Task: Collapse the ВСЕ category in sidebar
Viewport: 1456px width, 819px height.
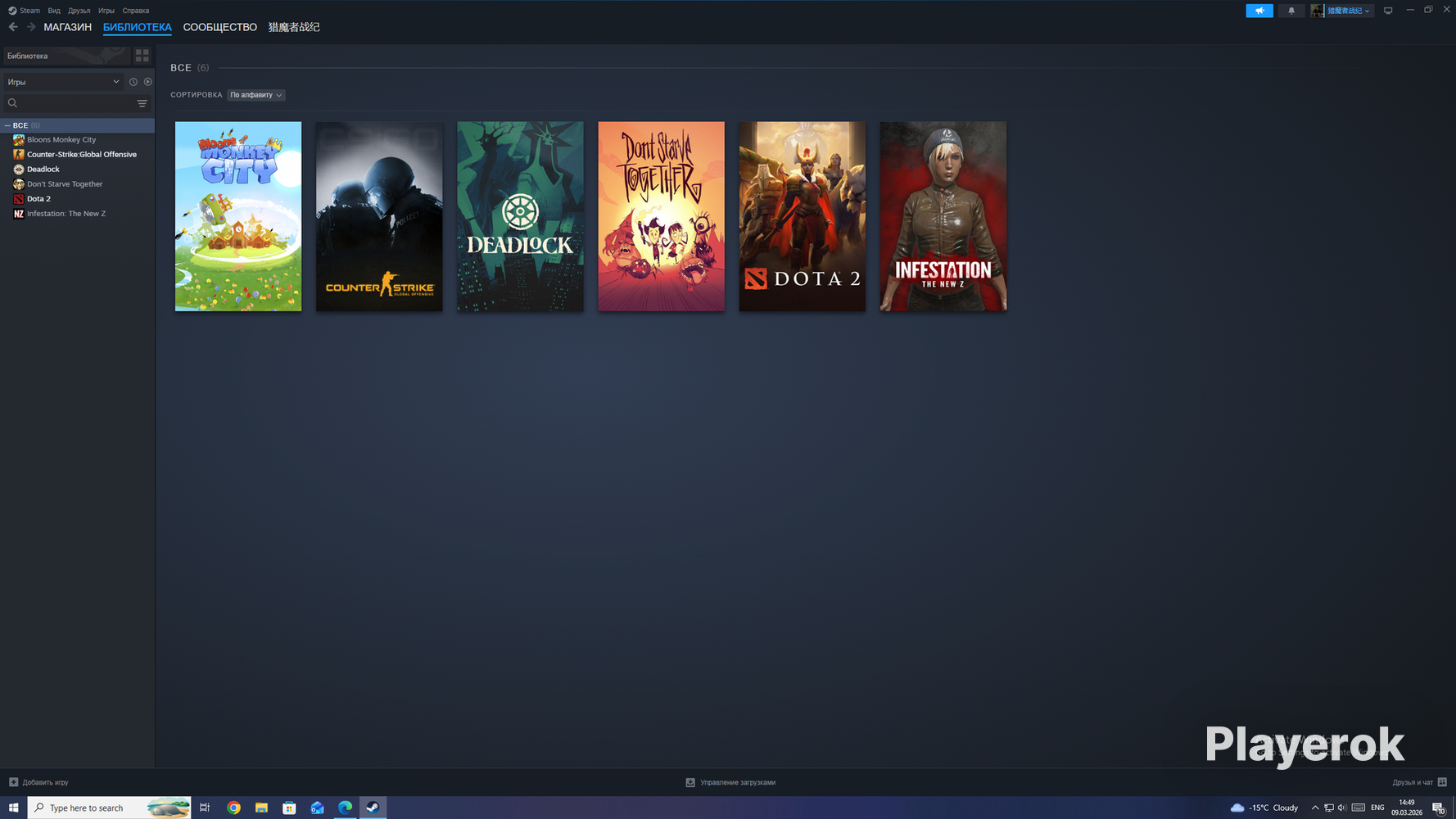Action: click(7, 125)
